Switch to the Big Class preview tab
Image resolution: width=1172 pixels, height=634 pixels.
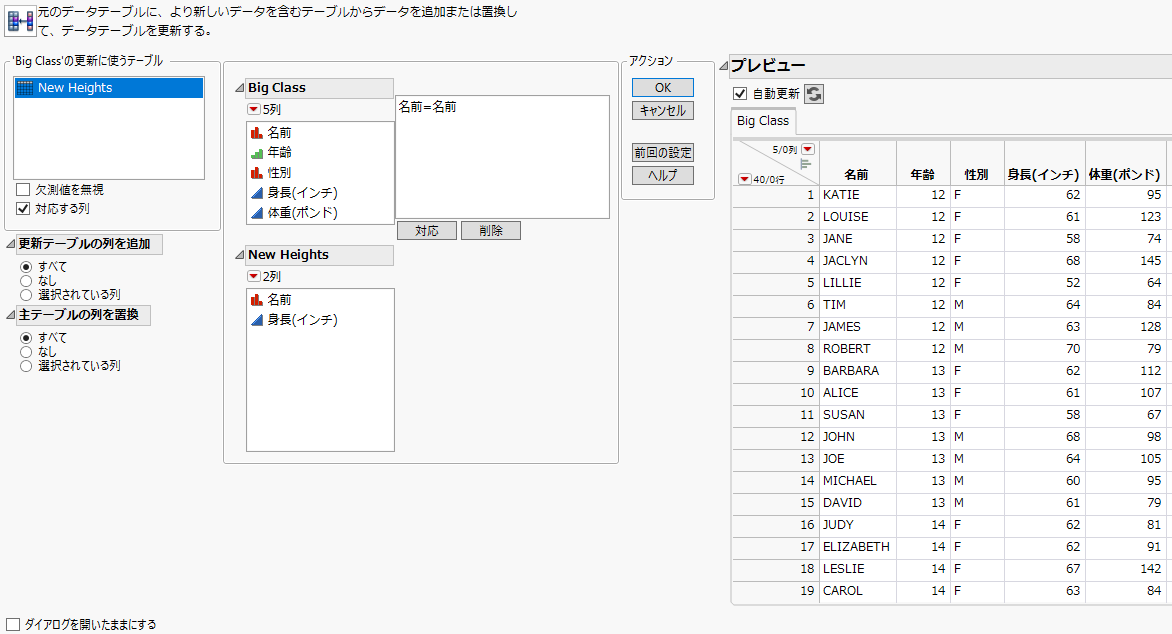coord(762,120)
